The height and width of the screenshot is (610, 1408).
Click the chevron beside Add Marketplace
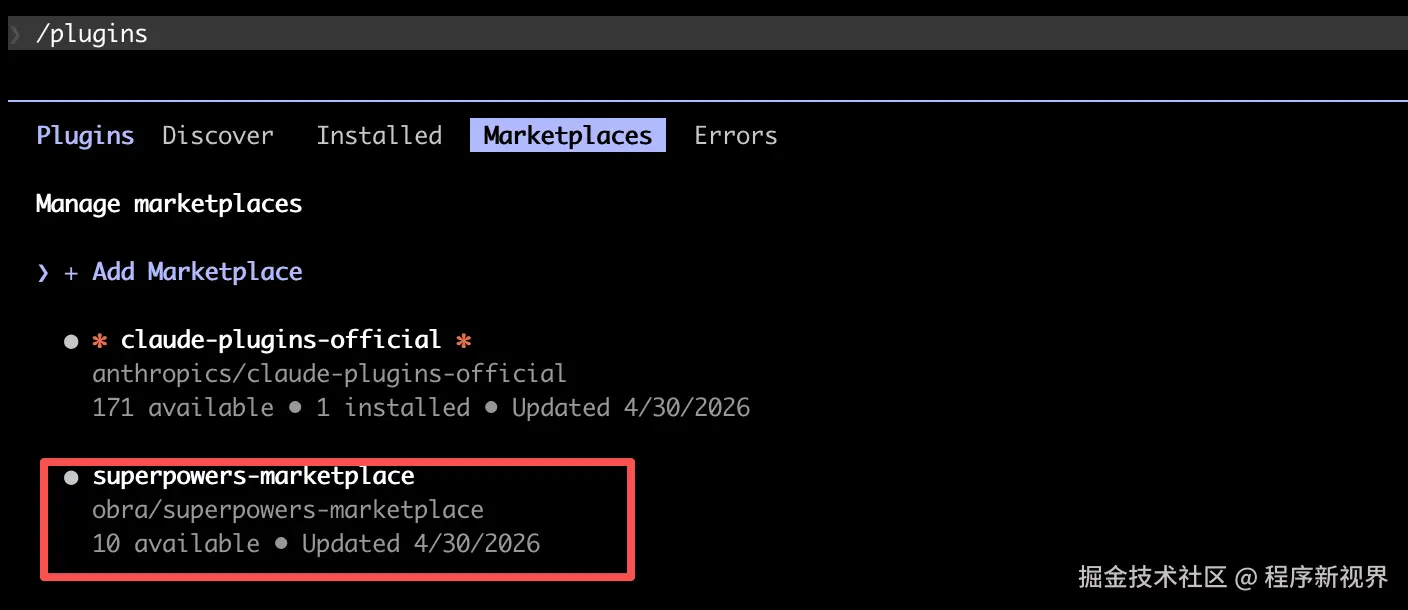click(42, 273)
